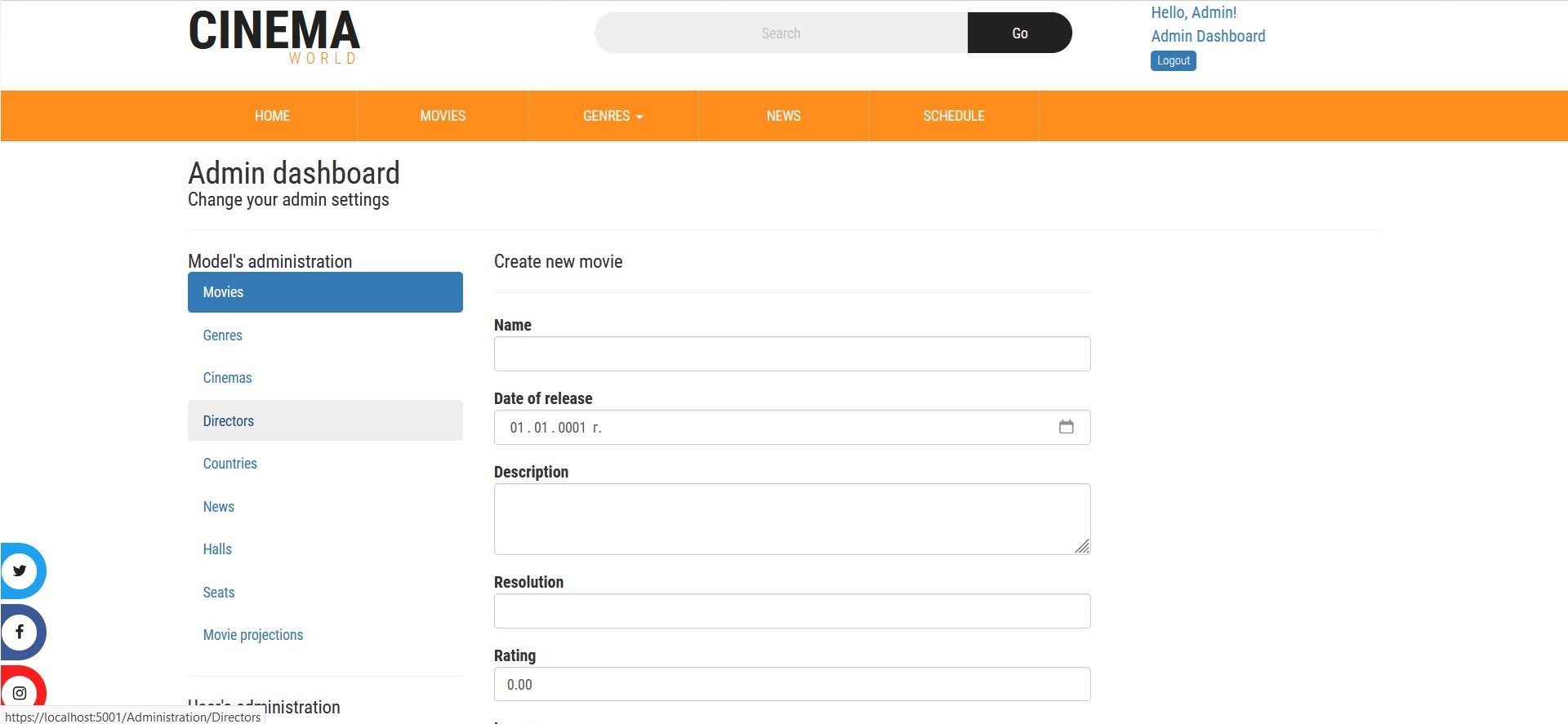Open the Movies navigation tab

click(x=442, y=116)
